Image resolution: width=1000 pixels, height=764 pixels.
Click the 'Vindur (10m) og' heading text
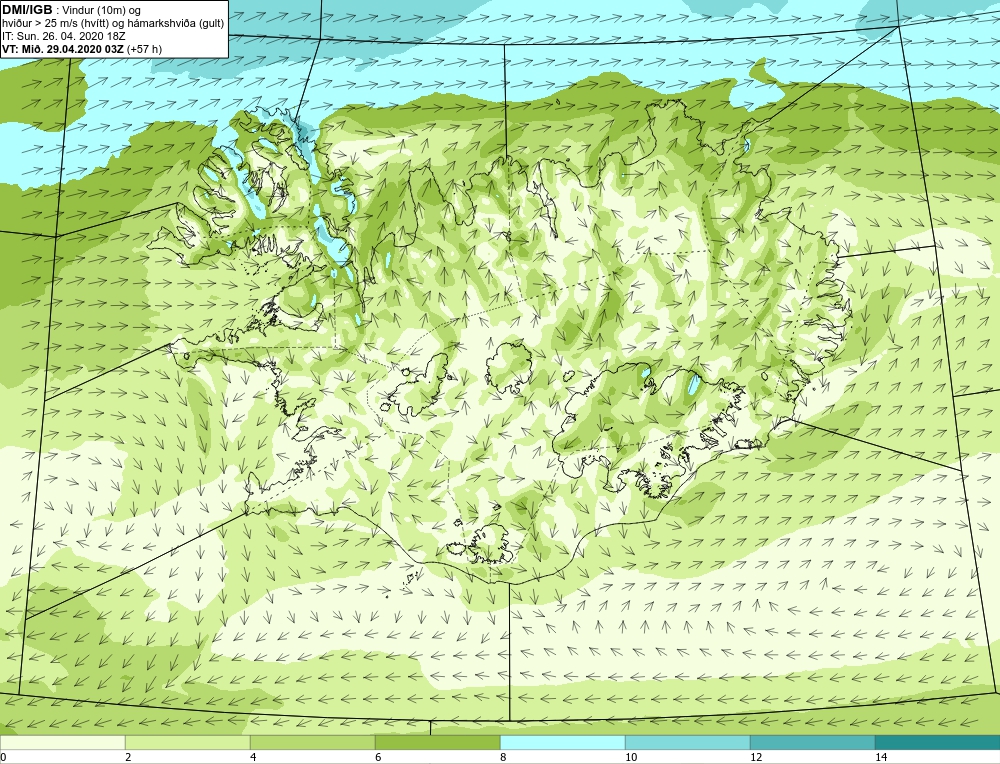tap(101, 11)
